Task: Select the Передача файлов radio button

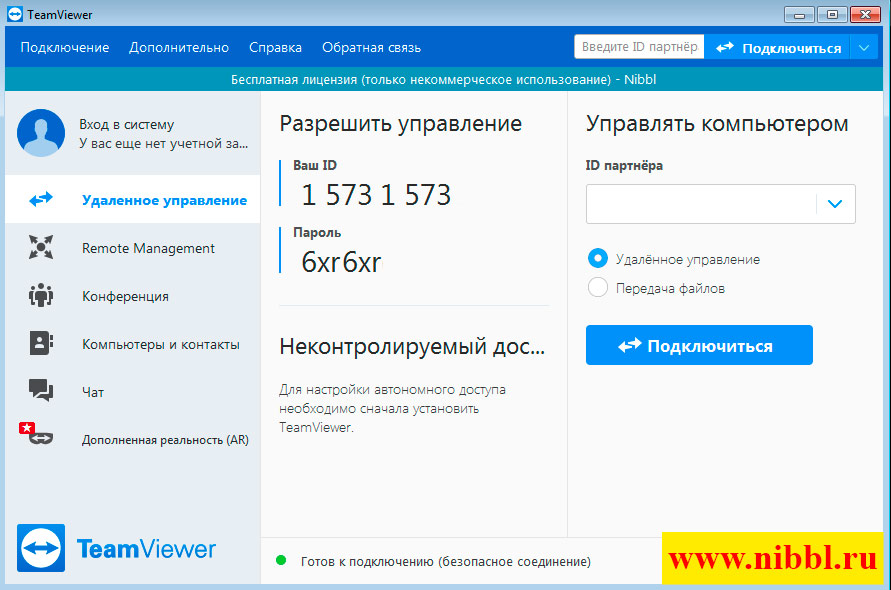Action: (x=598, y=288)
